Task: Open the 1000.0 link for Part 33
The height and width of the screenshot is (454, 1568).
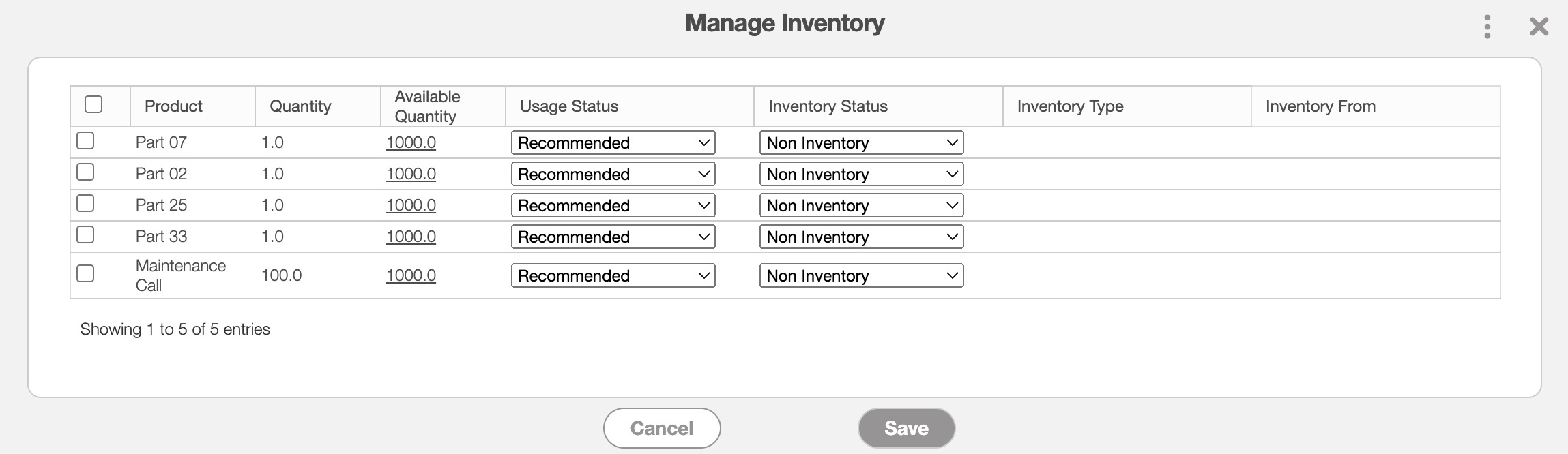Action: [x=411, y=237]
